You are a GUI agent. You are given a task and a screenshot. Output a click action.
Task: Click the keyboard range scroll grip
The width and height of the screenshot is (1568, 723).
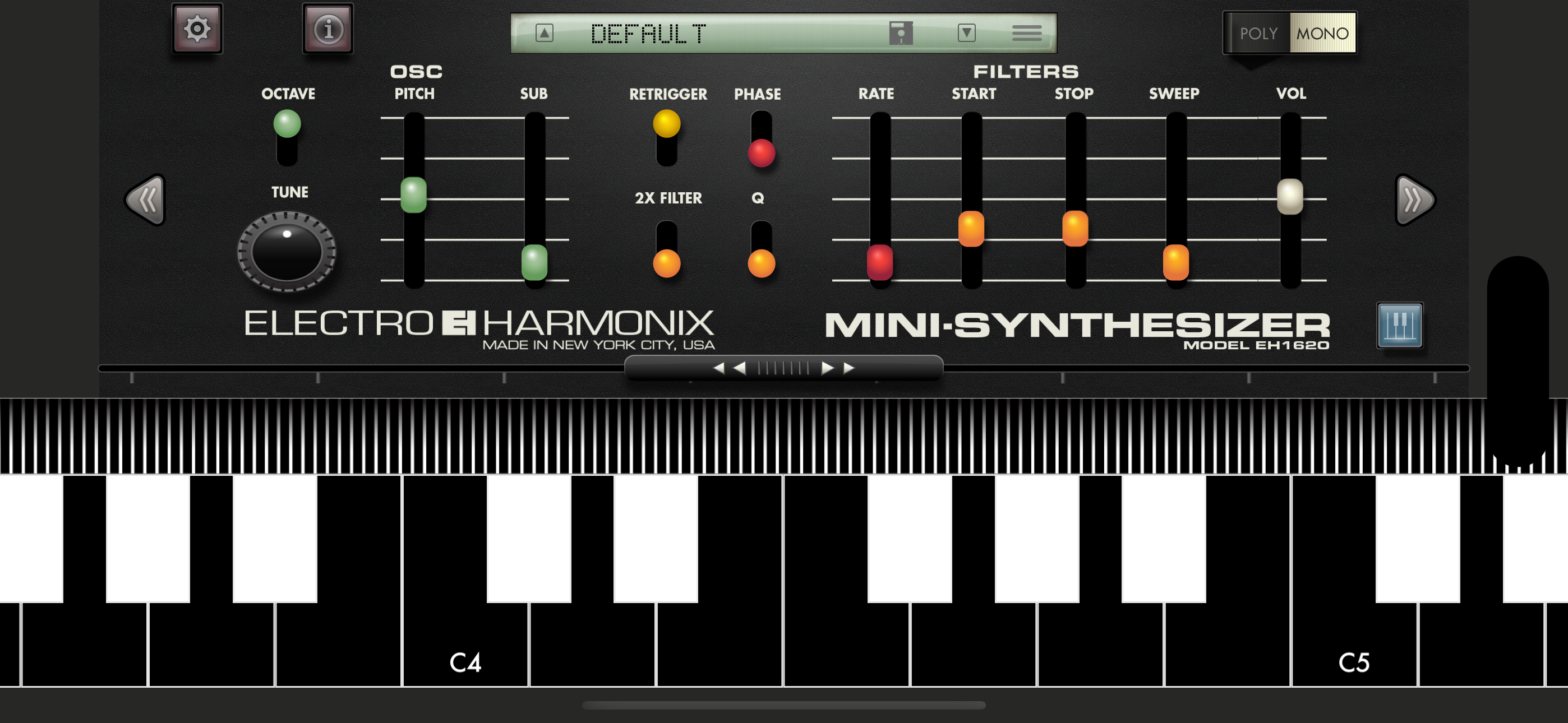click(783, 368)
